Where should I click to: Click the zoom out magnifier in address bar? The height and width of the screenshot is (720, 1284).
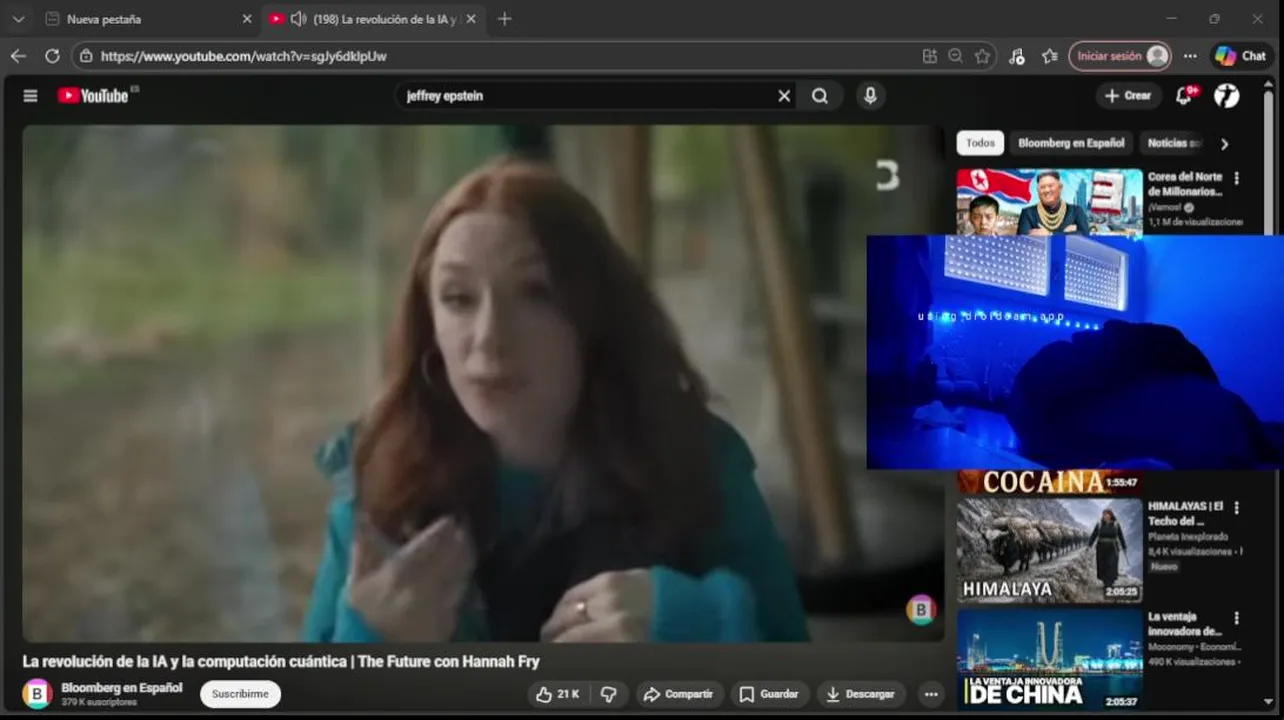tap(956, 56)
